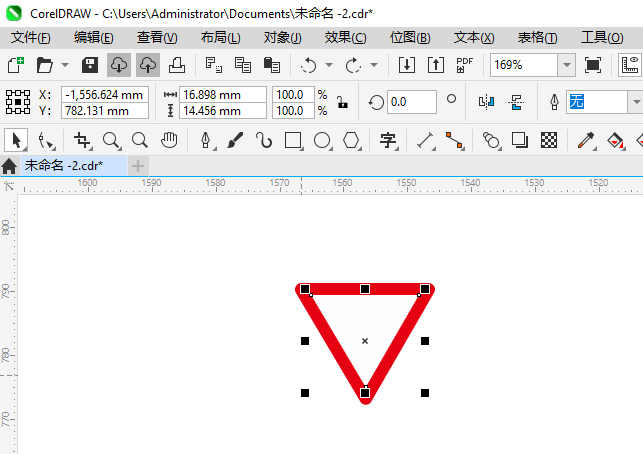This screenshot has width=643, height=454.
Task: Click the Publish to PDF icon
Action: 465,65
